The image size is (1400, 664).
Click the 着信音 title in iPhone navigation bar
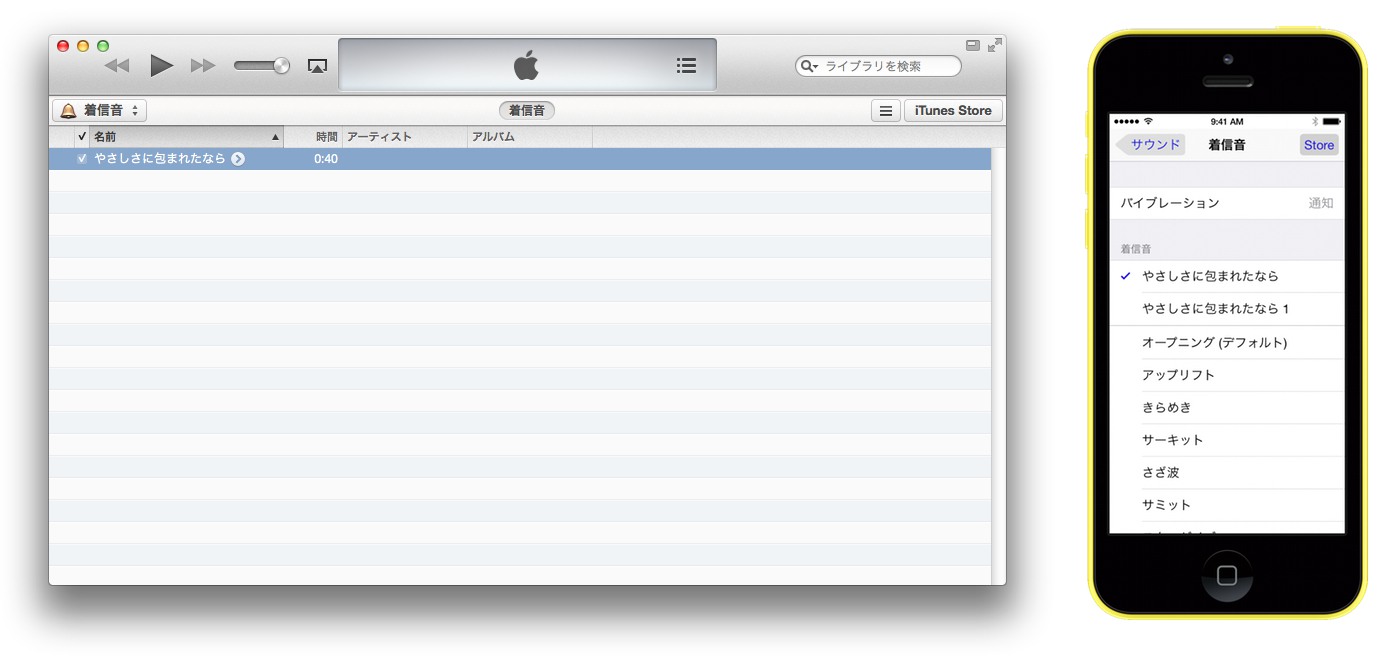(1227, 145)
